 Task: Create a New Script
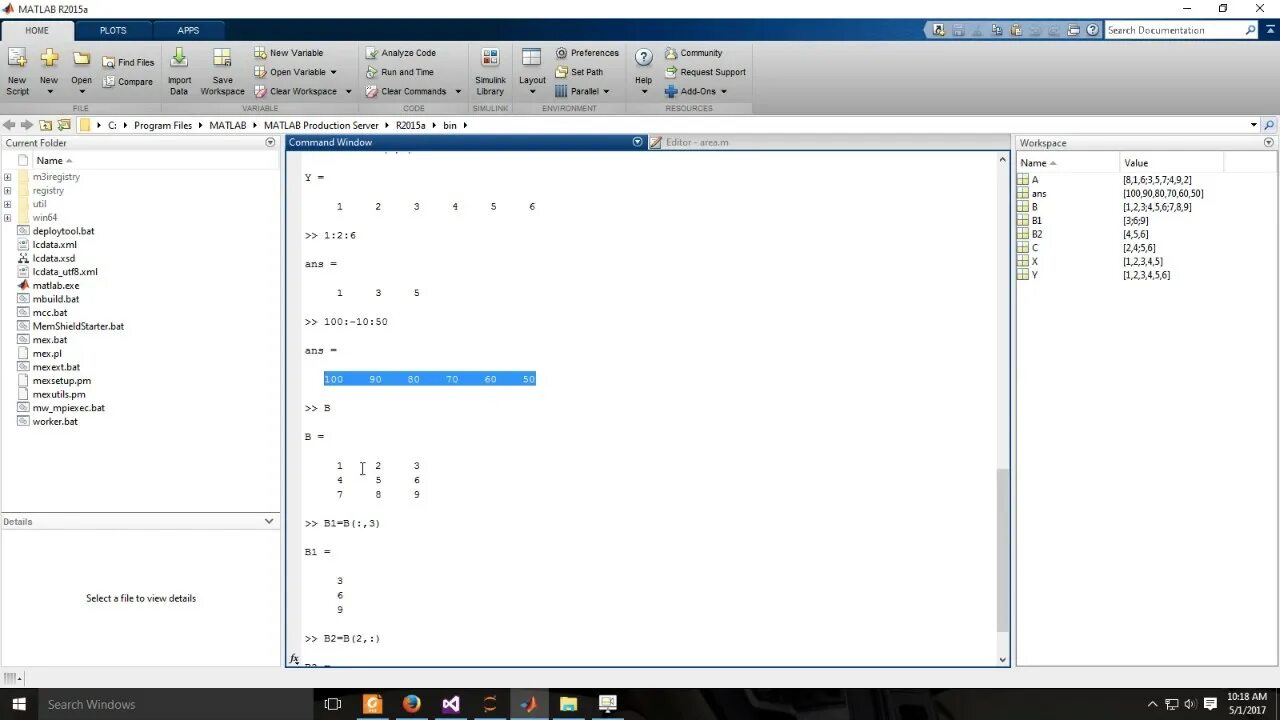pos(17,71)
